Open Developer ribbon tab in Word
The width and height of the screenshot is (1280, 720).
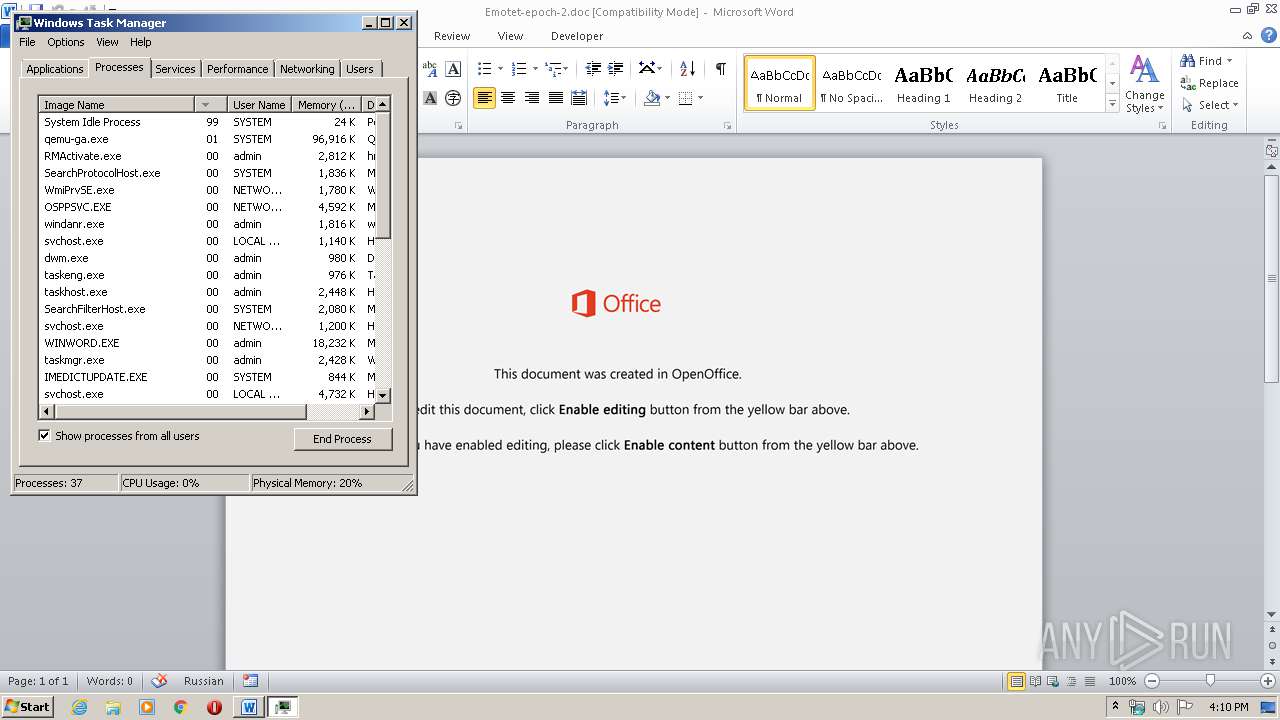point(577,36)
